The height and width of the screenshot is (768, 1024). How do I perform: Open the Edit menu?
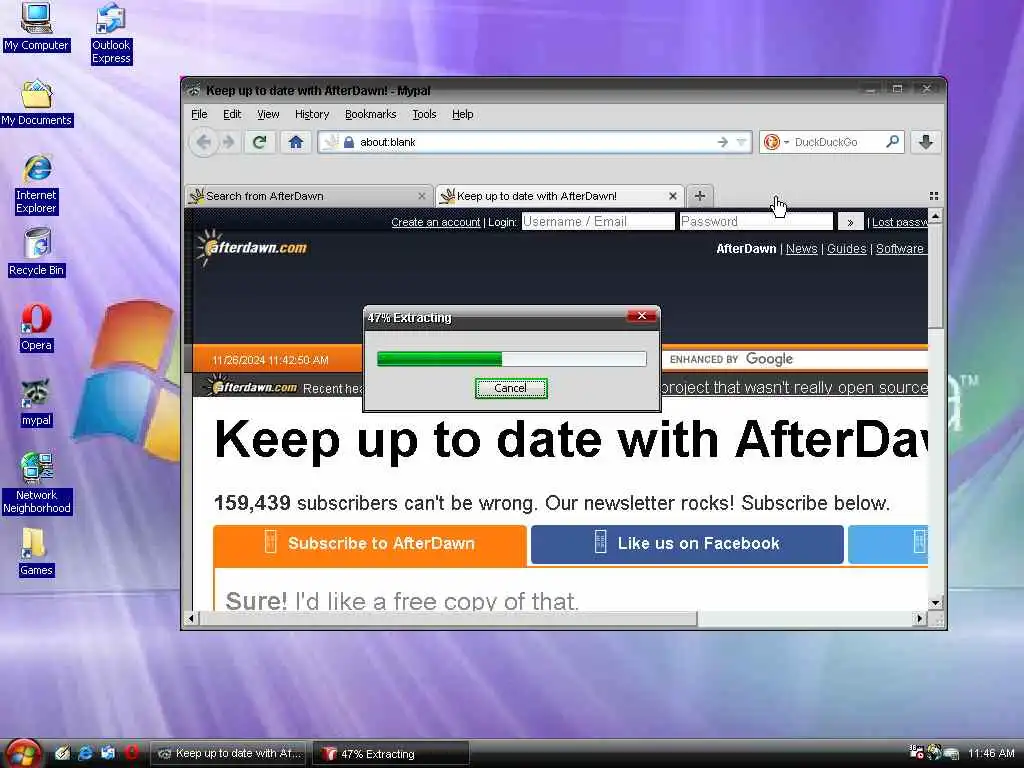[x=232, y=114]
